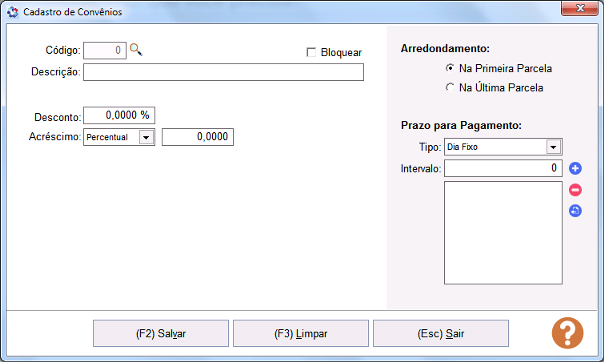Click inside the empty intervals list box

(503, 233)
